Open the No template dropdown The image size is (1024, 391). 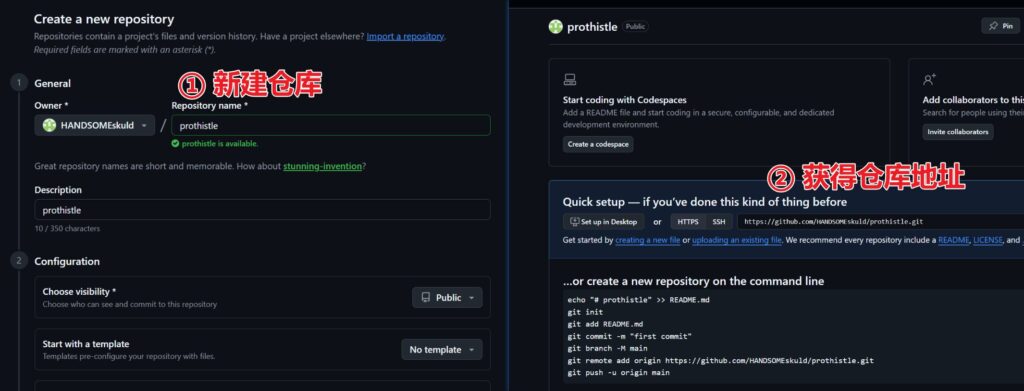(x=441, y=350)
